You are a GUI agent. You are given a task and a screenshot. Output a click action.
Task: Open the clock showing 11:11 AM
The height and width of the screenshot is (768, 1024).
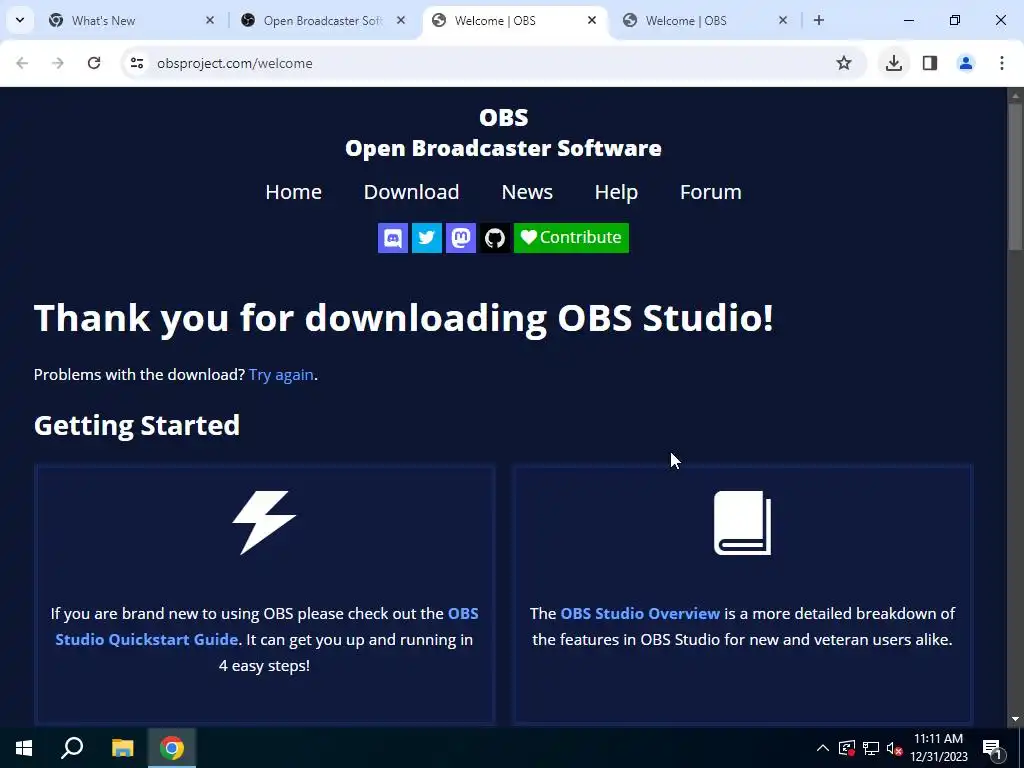[x=938, y=748]
